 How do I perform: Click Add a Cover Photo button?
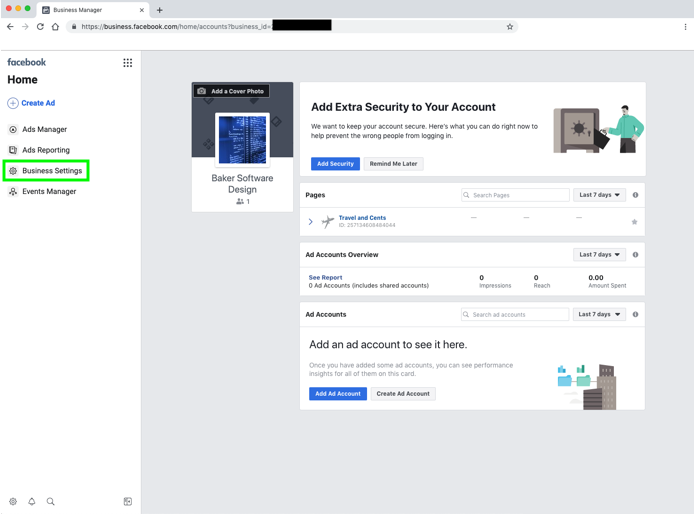(x=231, y=91)
